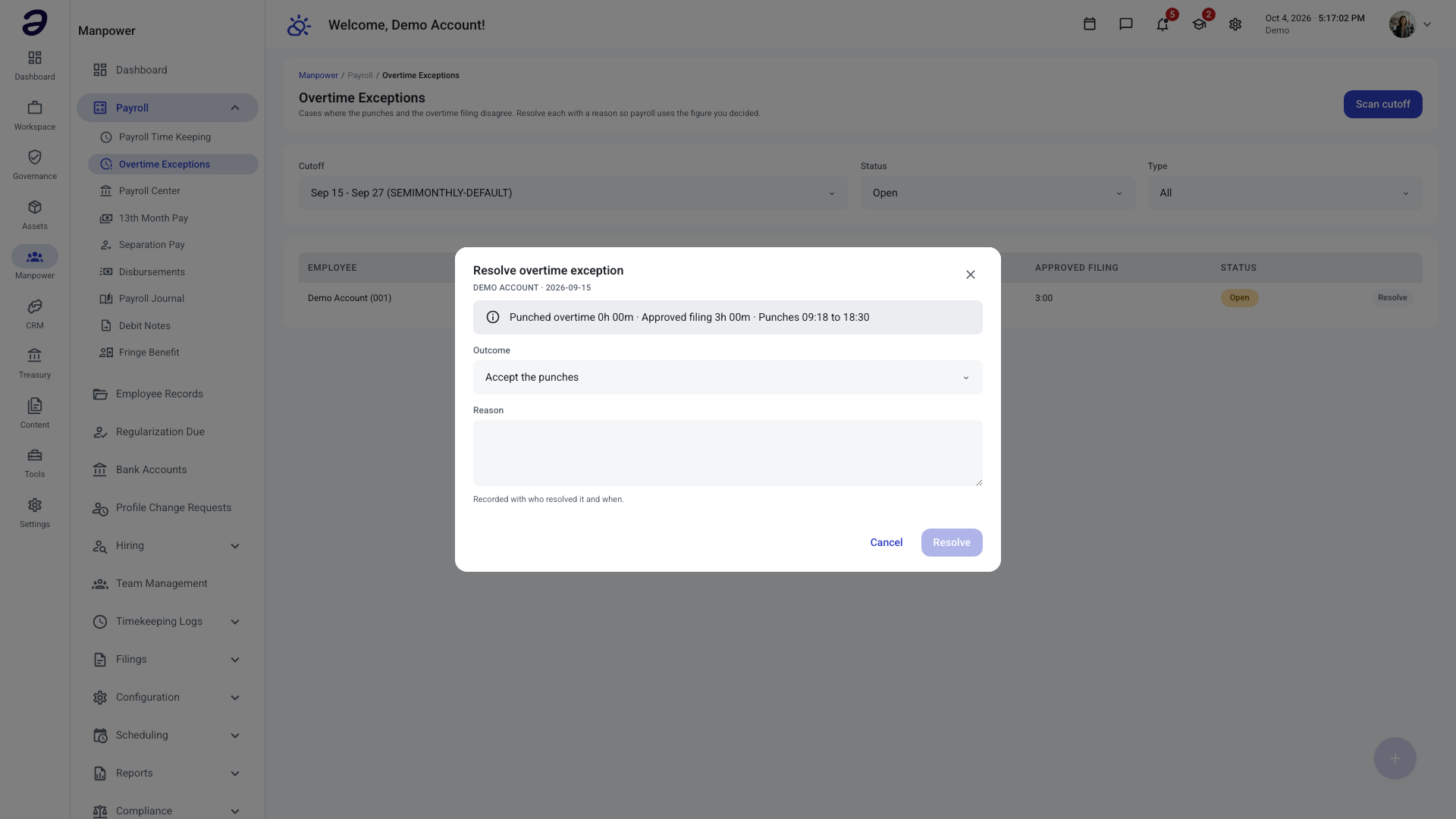This screenshot has width=1456, height=819.
Task: Open Content in the left rail
Action: click(x=35, y=413)
